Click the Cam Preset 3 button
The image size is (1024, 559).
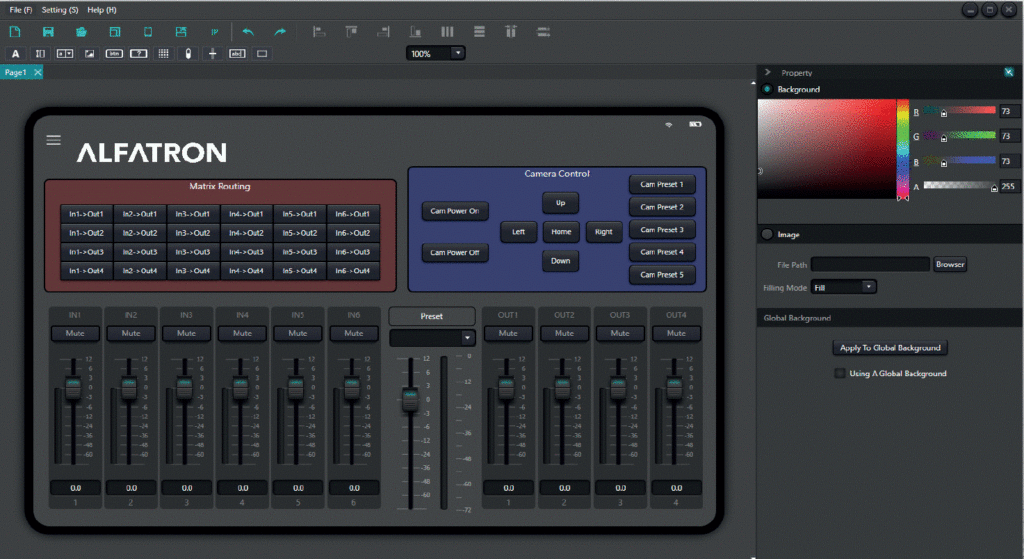[x=662, y=230]
